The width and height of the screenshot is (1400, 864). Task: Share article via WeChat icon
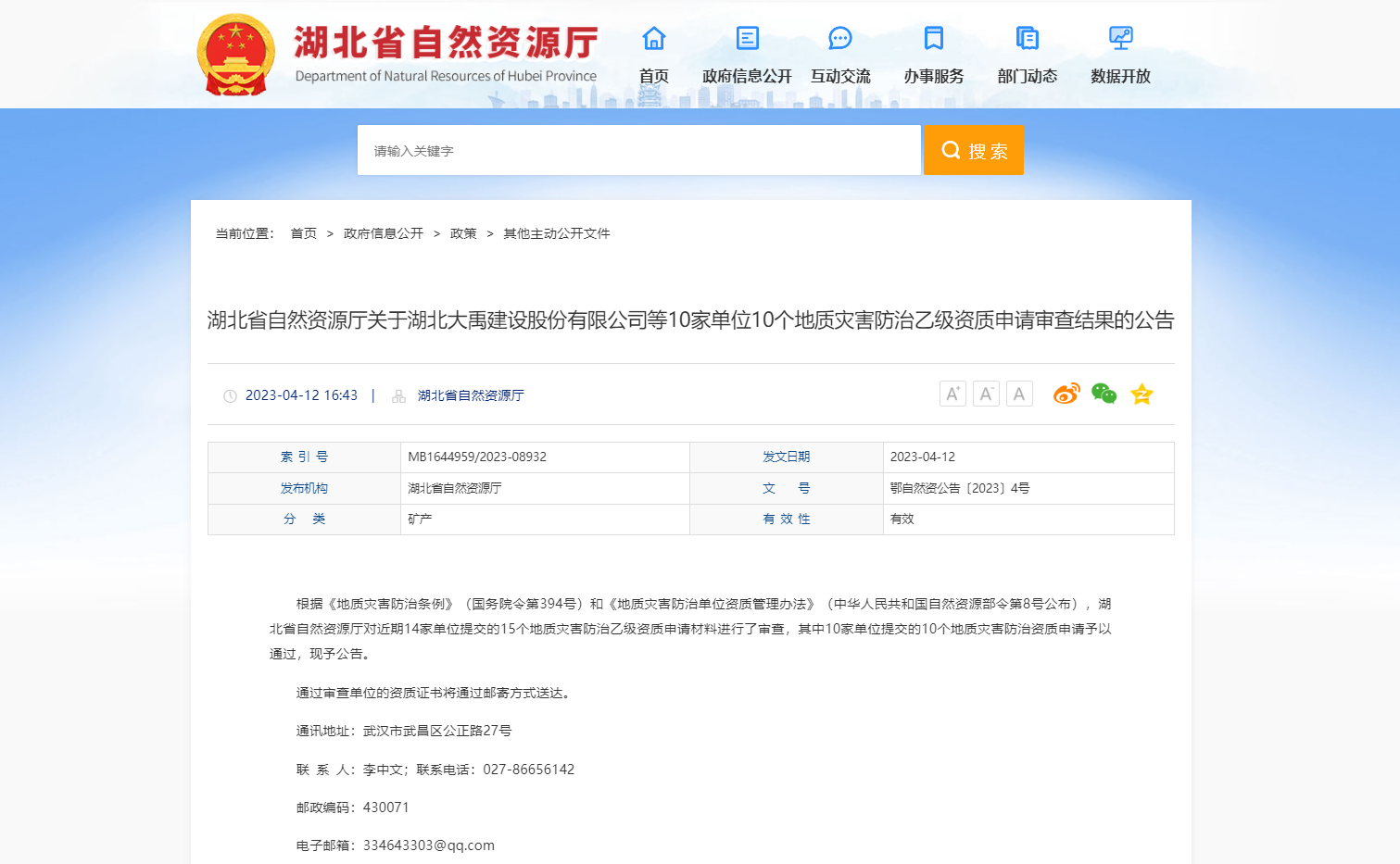pos(1104,394)
